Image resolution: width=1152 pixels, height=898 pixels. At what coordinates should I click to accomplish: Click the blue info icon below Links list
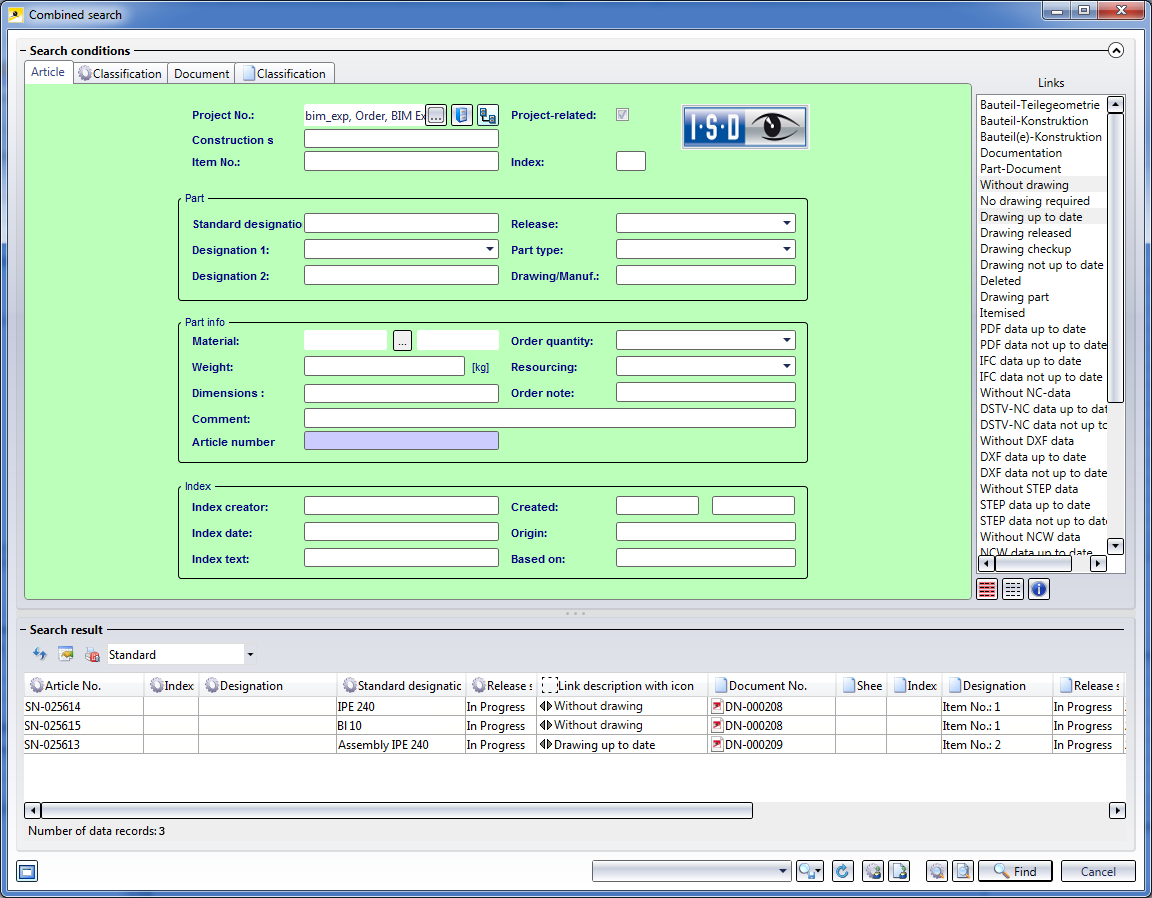1039,589
